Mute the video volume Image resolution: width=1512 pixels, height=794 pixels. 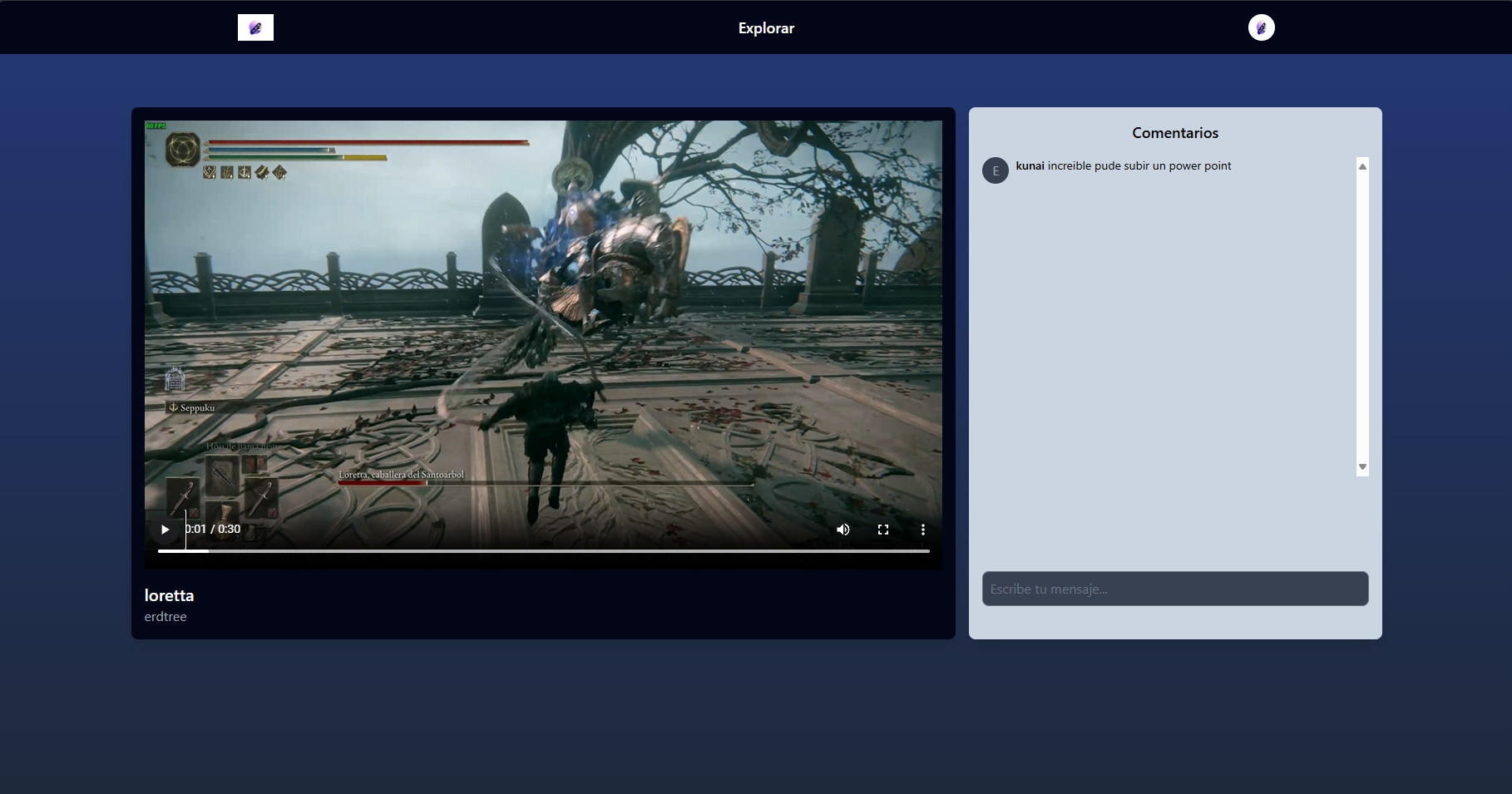click(x=842, y=530)
